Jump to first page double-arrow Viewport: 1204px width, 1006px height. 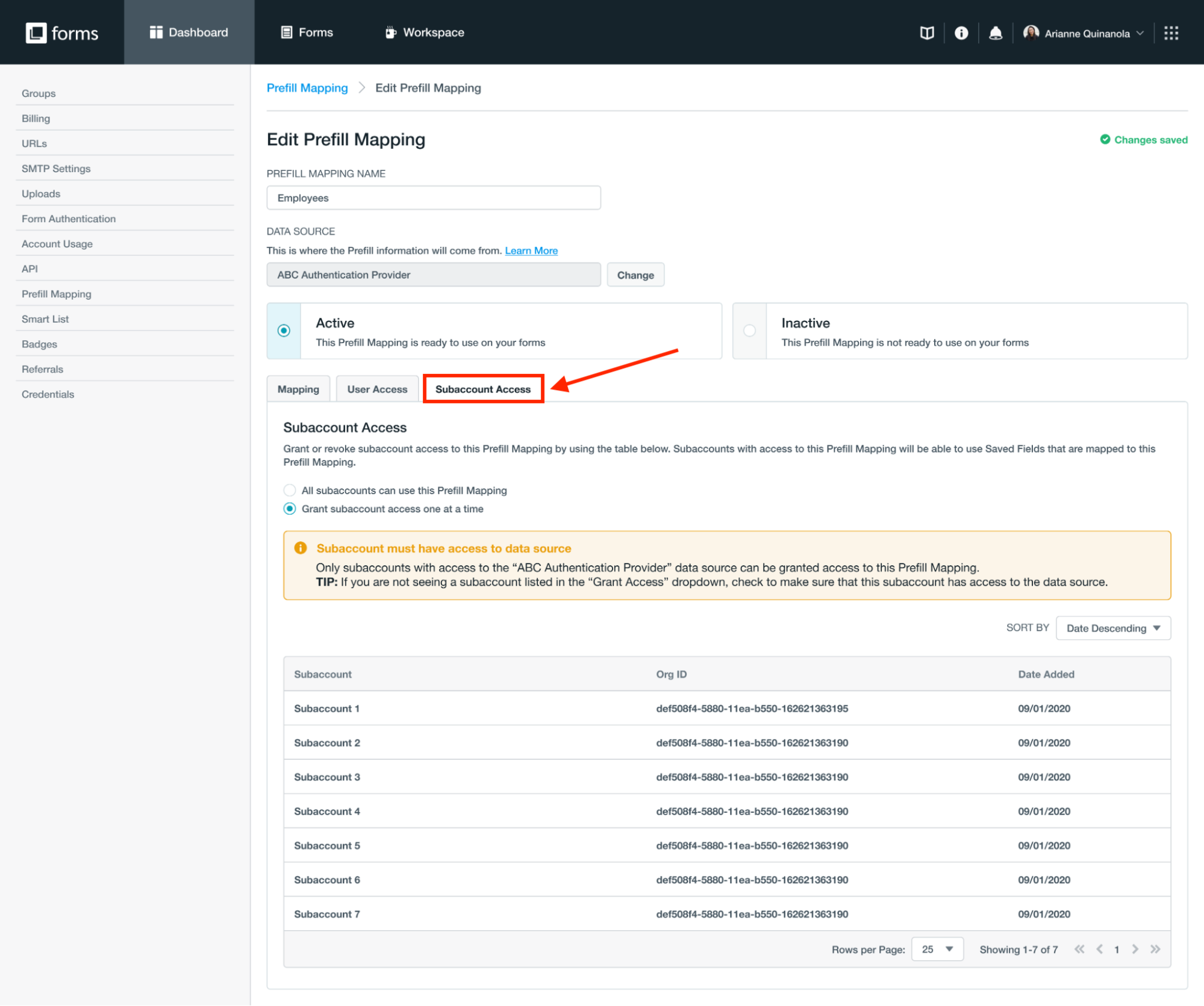click(x=1079, y=949)
